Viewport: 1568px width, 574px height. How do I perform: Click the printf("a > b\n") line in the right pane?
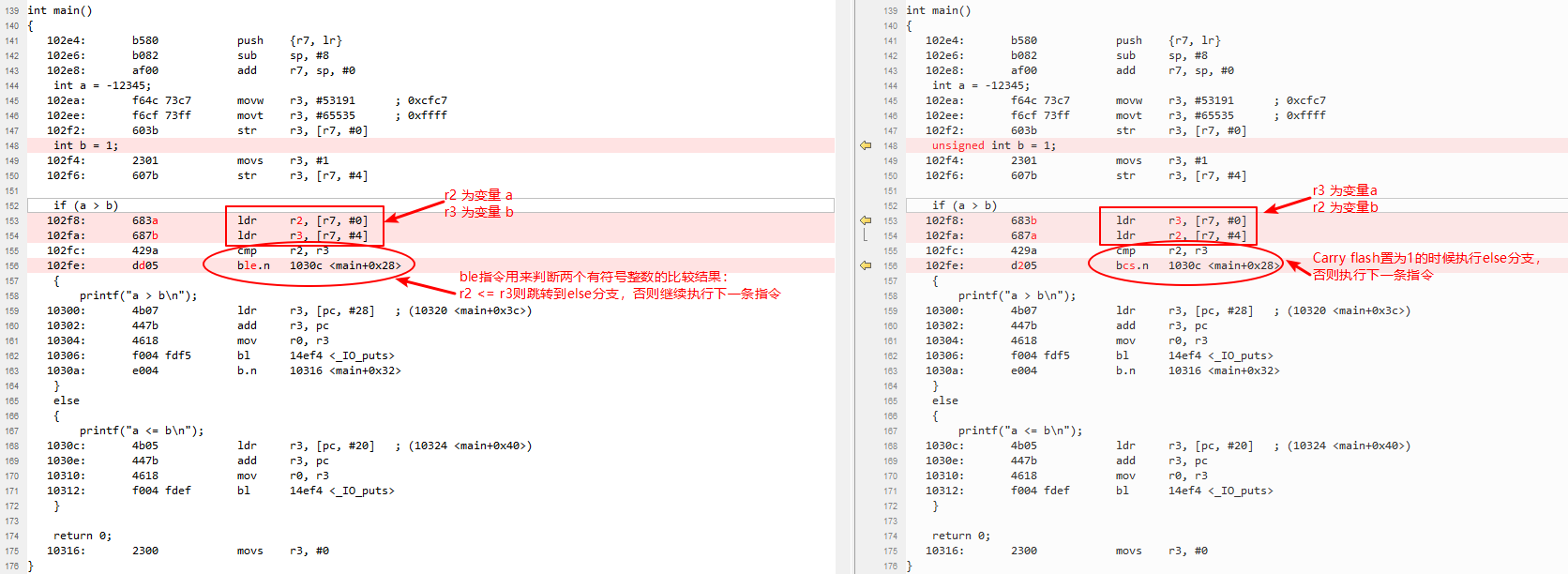coord(1017,295)
